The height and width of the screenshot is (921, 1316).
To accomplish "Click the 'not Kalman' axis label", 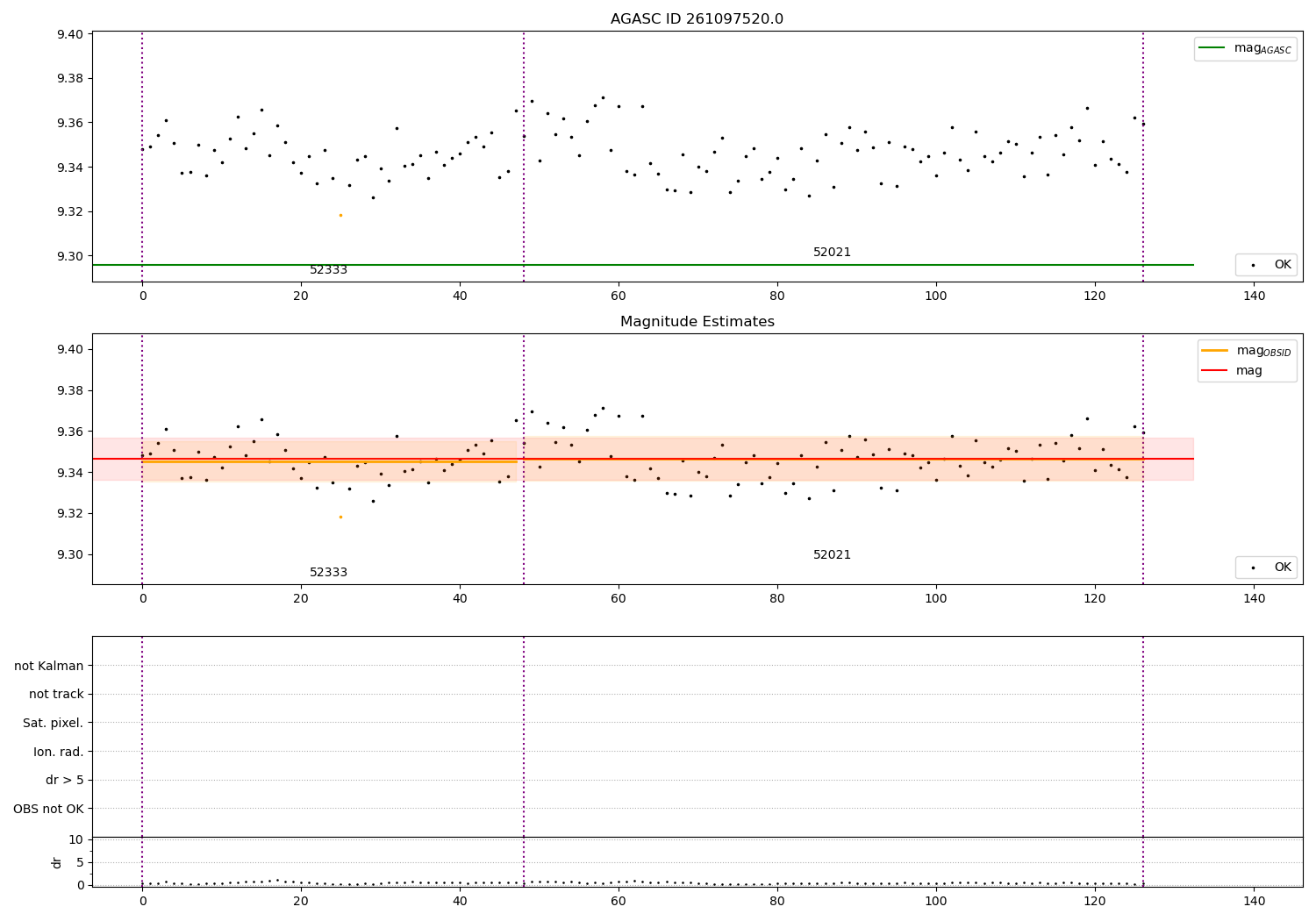I will (x=49, y=666).
